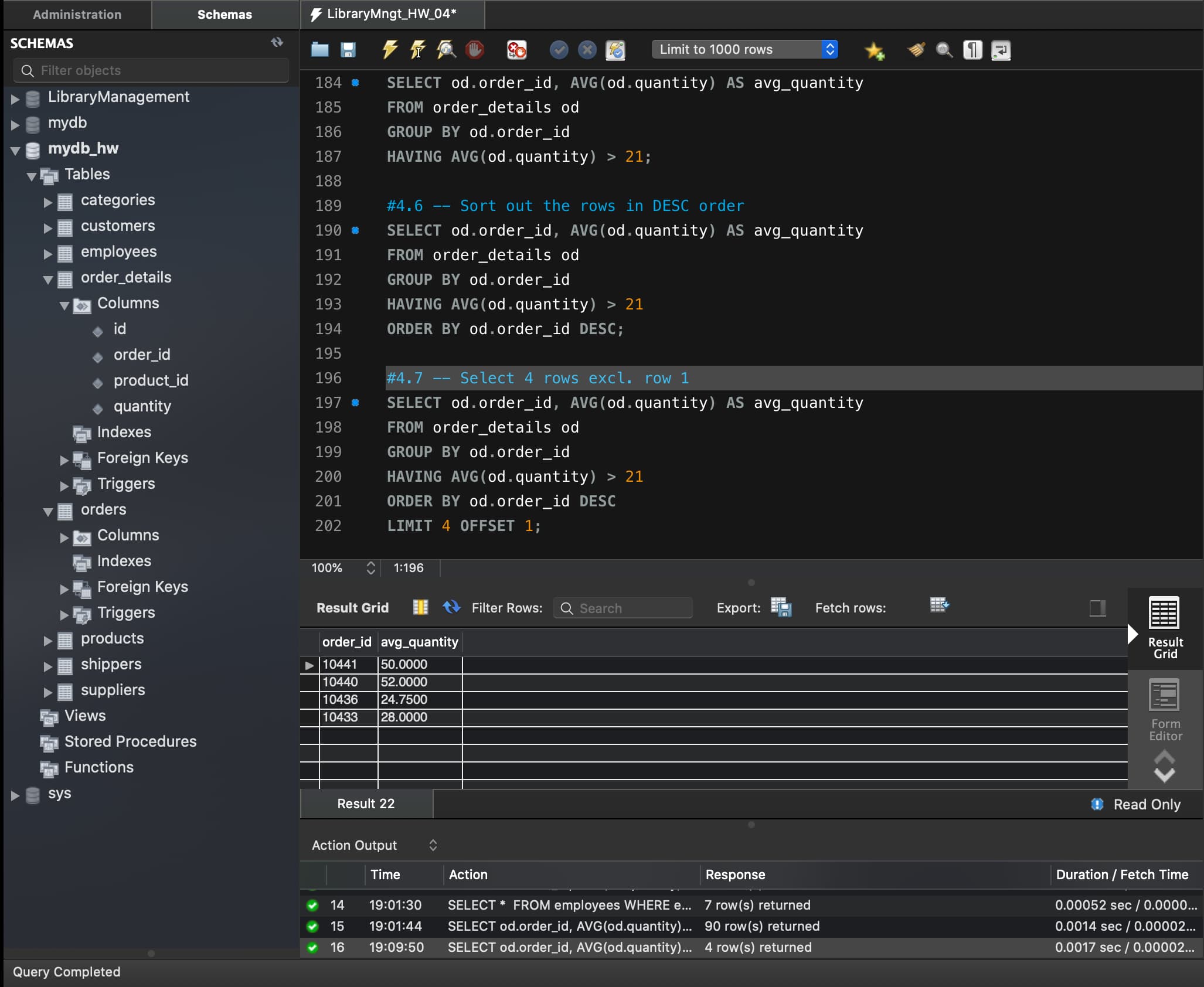The width and height of the screenshot is (1204, 987).
Task: Refresh the schemas list icon
Action: pyautogui.click(x=277, y=42)
